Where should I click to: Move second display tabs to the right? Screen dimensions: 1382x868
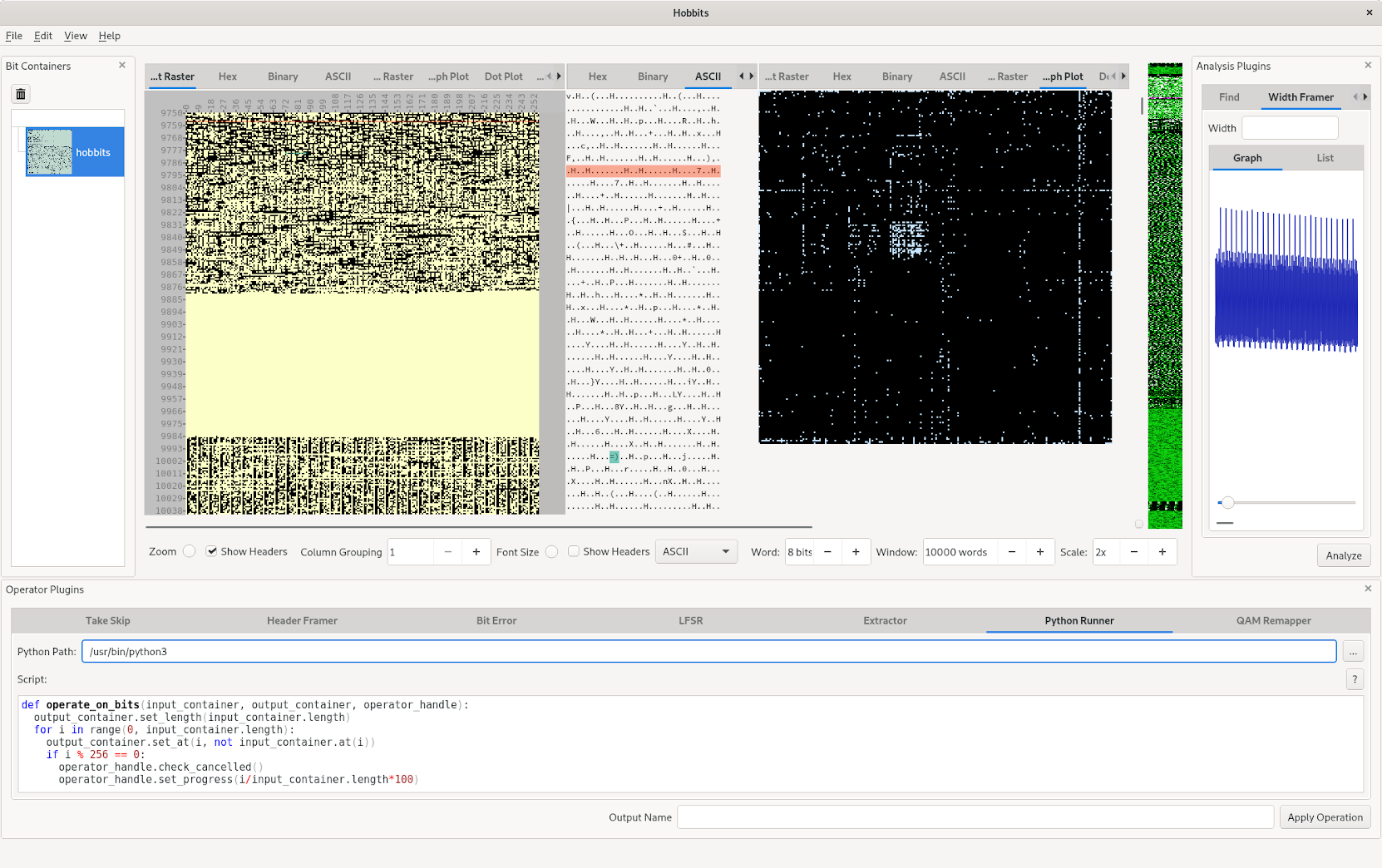(752, 76)
